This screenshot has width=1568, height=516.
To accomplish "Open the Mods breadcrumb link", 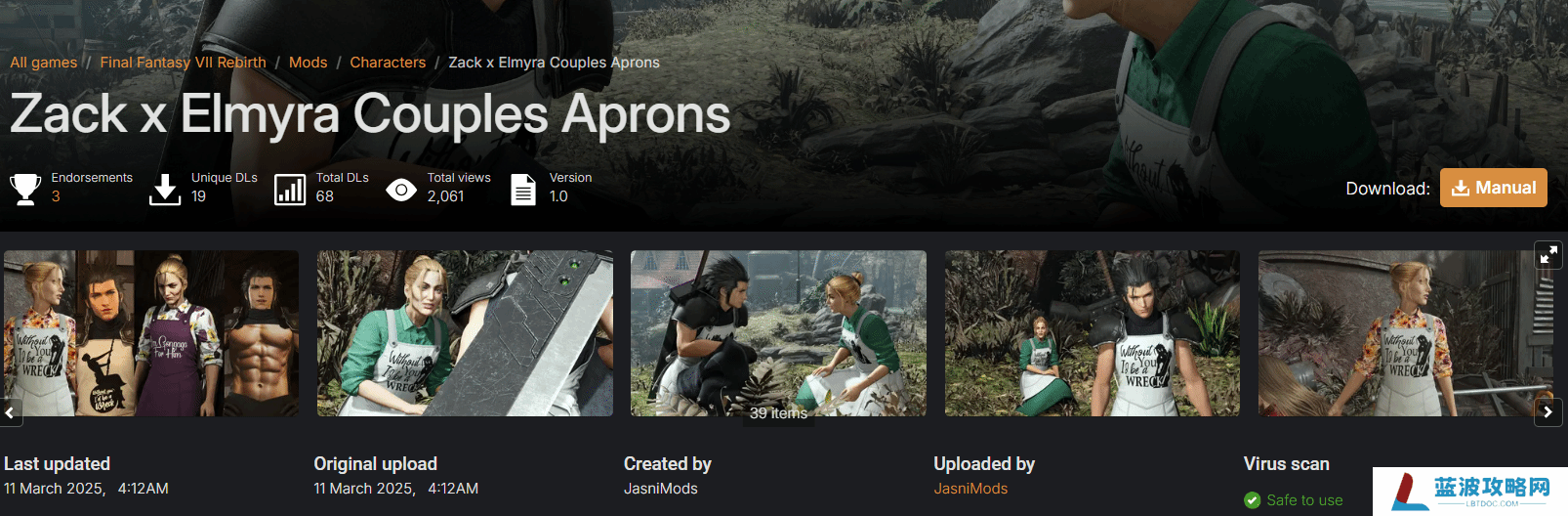I will [x=309, y=63].
